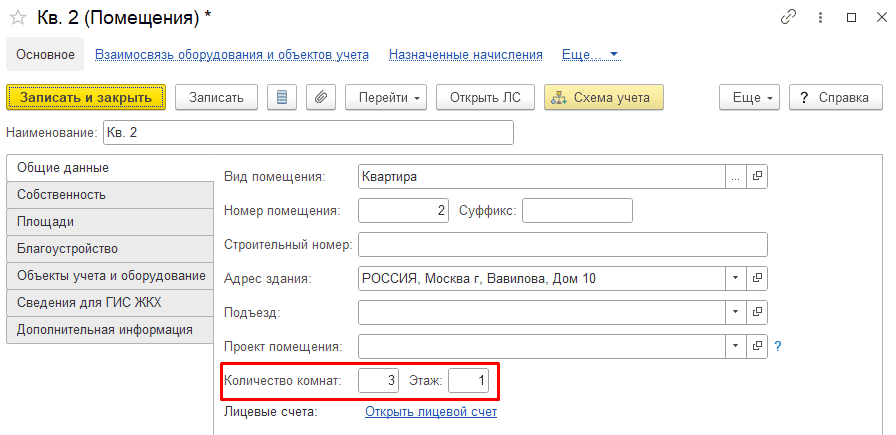This screenshot has height=435, width=896.
Task: Click the report list icon button
Action: coord(282,97)
